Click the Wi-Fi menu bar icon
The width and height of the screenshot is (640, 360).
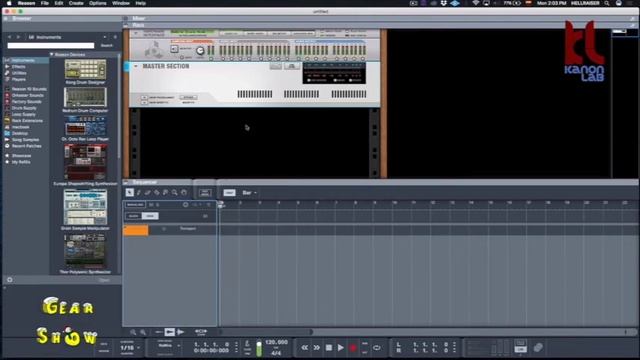tap(476, 3)
